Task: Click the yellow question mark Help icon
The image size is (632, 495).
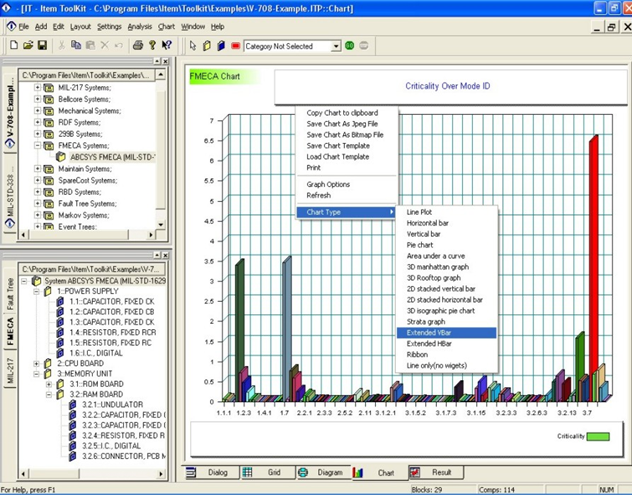Action: coord(152,46)
